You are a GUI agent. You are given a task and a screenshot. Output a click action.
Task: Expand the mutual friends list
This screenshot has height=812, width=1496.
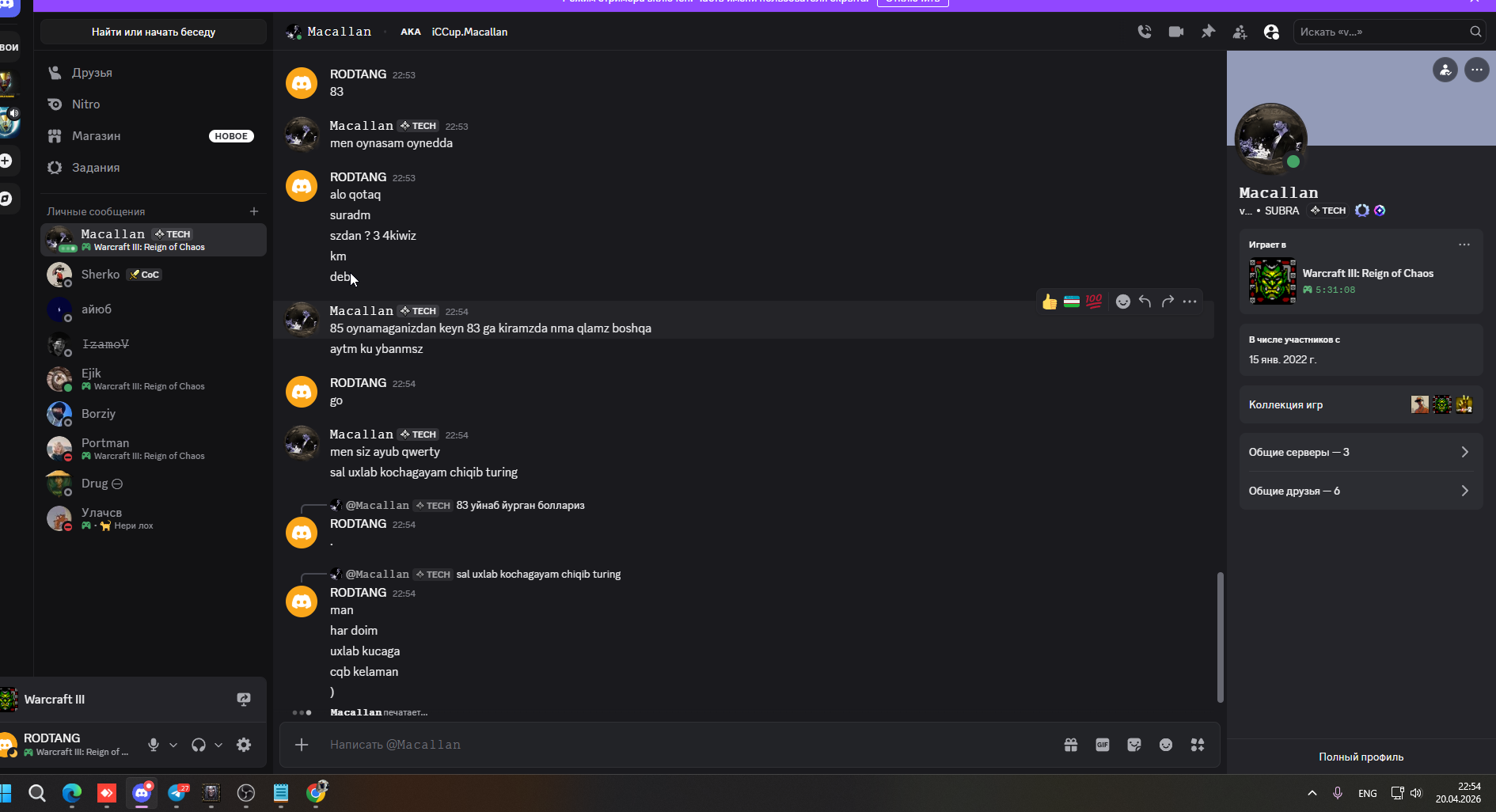(x=1361, y=491)
